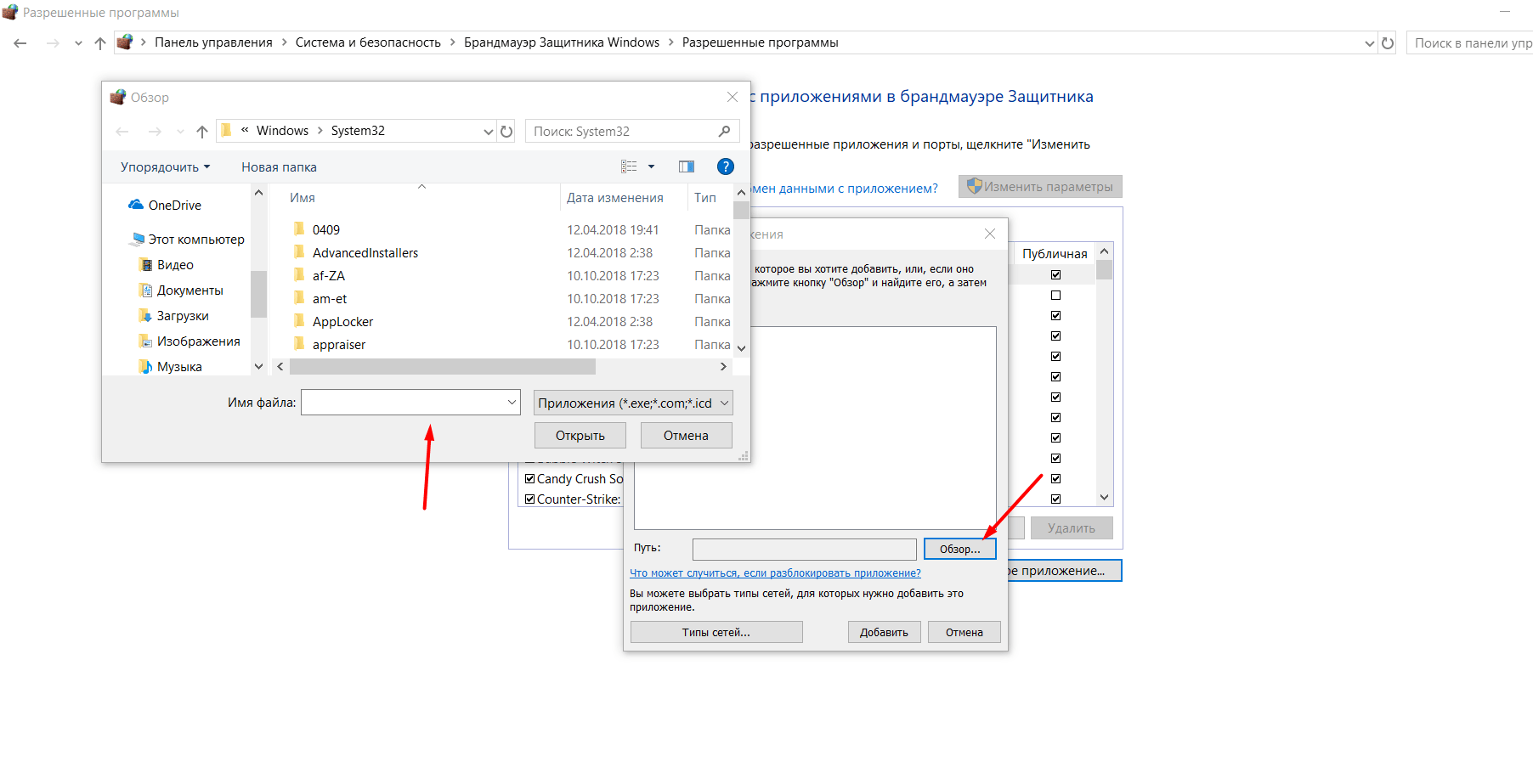
Task: Check the unchecked Публичная checkbox
Action: coord(1055,296)
